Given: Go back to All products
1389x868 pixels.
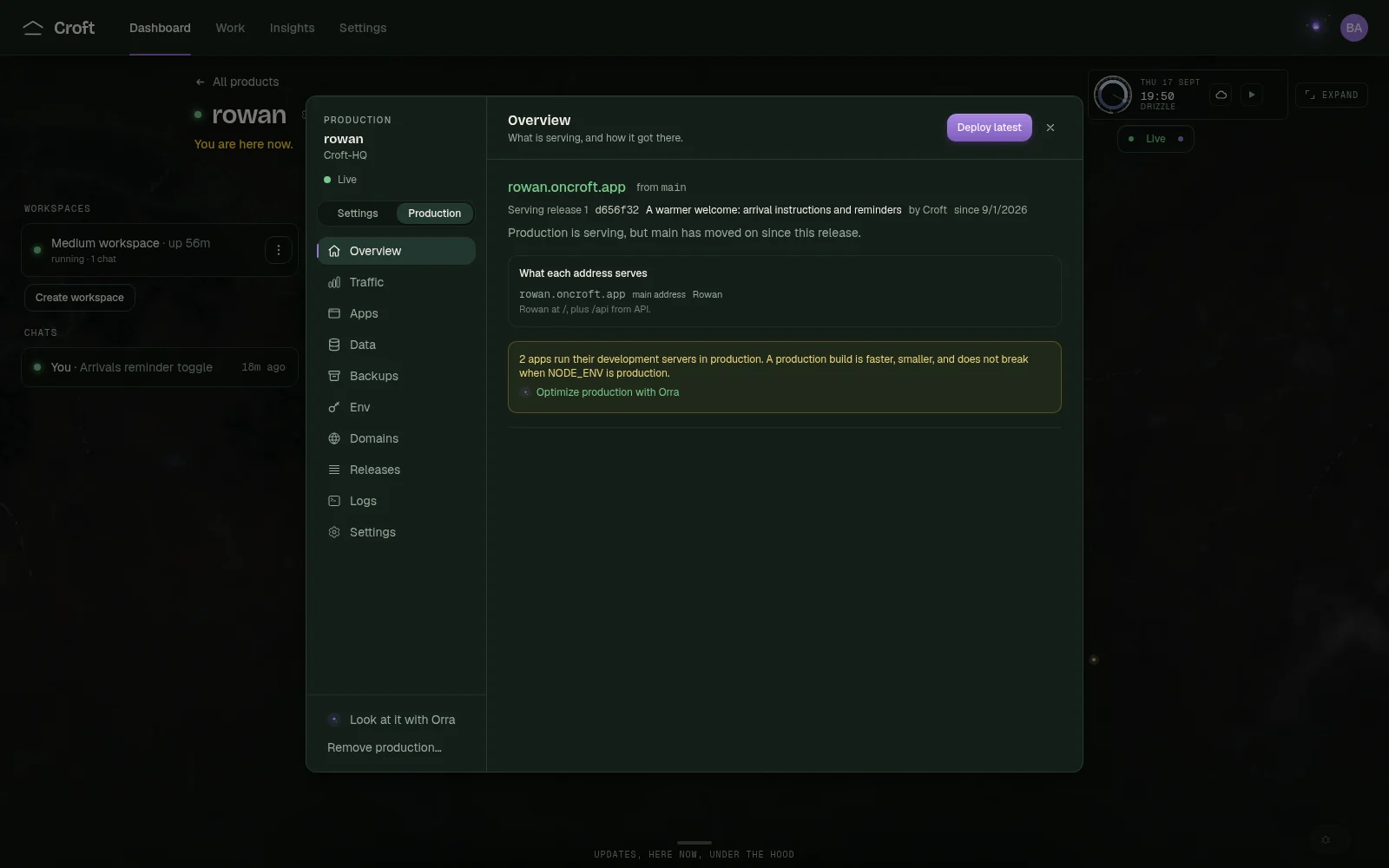Looking at the screenshot, I should 237,82.
